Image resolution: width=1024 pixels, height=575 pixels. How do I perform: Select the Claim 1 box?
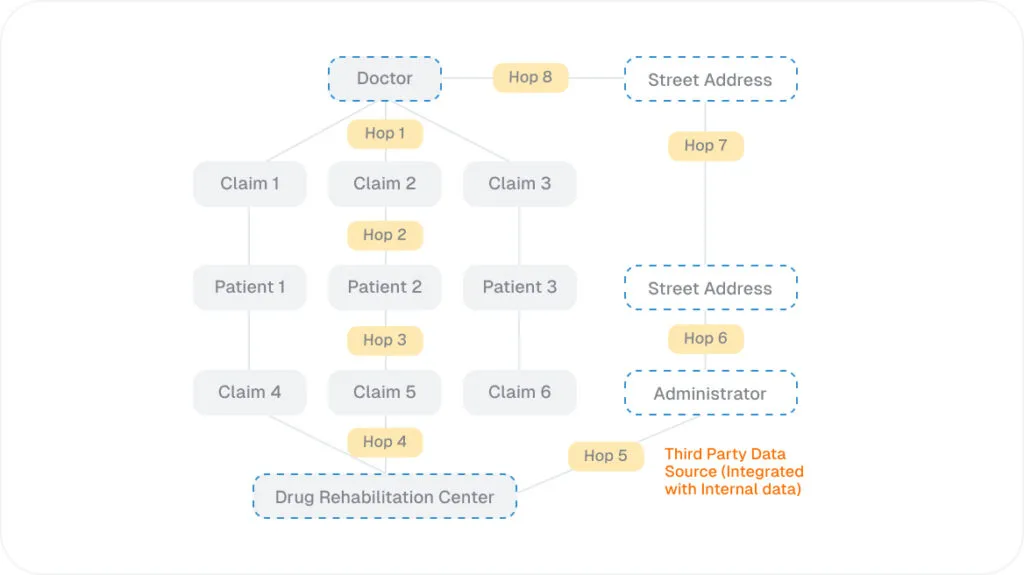coord(249,184)
